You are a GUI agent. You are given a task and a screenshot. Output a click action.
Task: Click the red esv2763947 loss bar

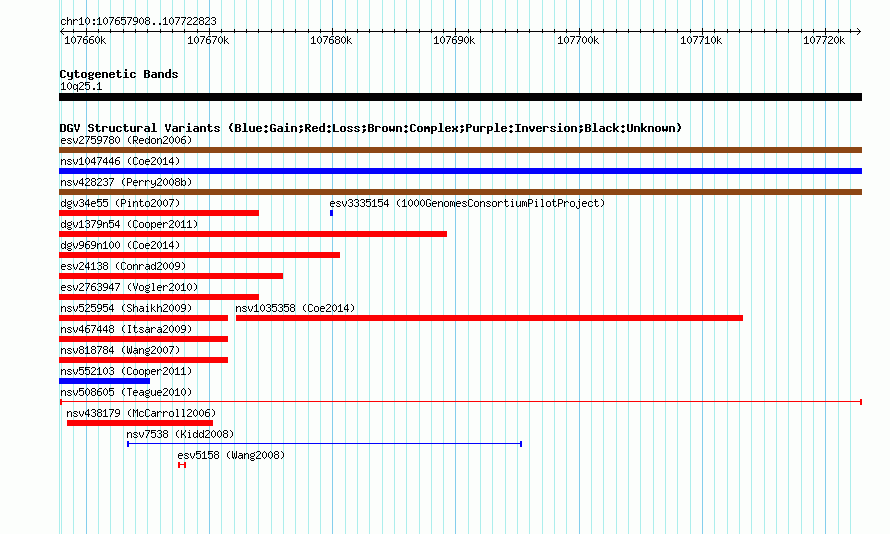click(159, 297)
